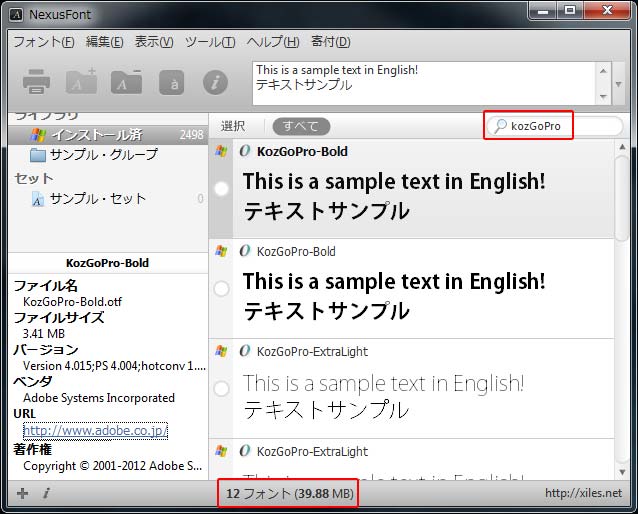The height and width of the screenshot is (514, 638).
Task: Click OpenType icon beside second KozGoPro-Bold
Action: click(x=245, y=251)
